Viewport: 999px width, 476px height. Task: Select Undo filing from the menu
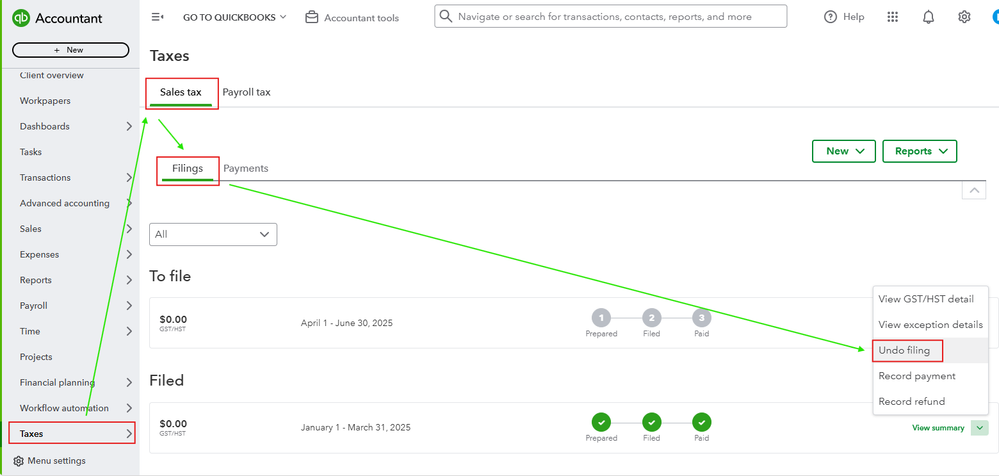pyautogui.click(x=904, y=351)
